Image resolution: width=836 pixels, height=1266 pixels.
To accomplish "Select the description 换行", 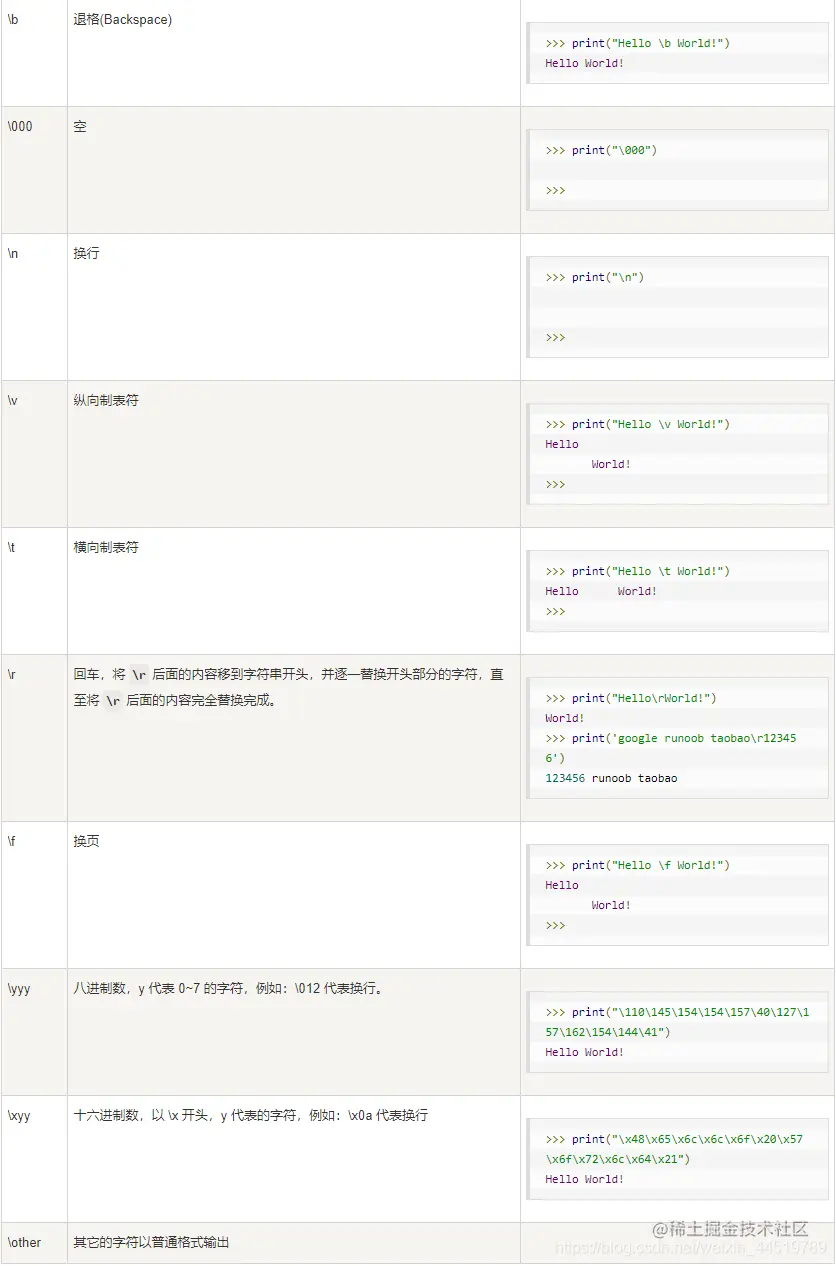I will click(87, 254).
